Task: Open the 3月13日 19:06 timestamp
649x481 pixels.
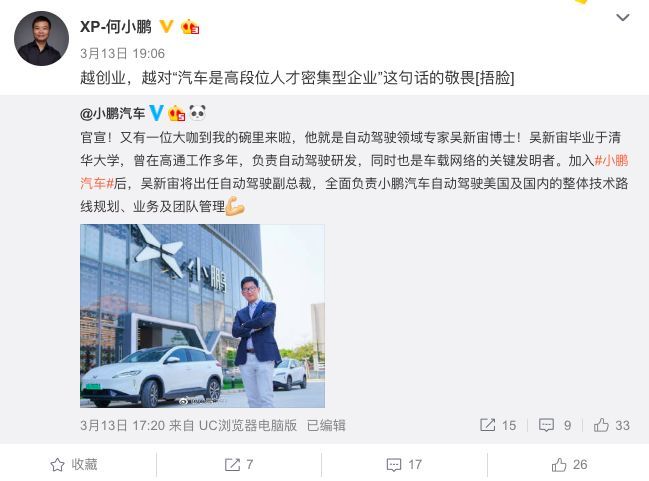Action: point(123,53)
